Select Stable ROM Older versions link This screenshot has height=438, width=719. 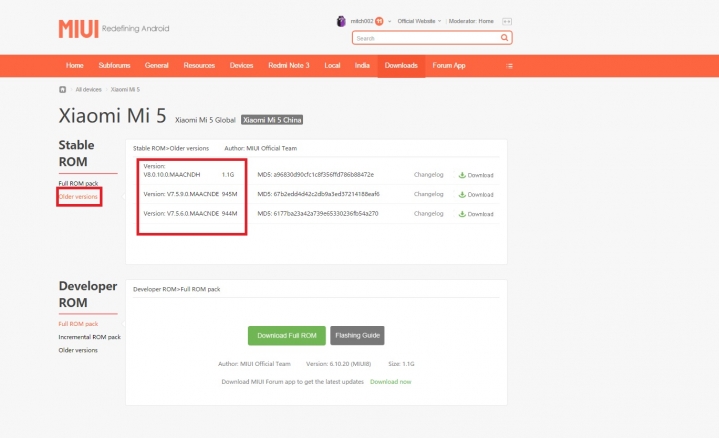78,196
